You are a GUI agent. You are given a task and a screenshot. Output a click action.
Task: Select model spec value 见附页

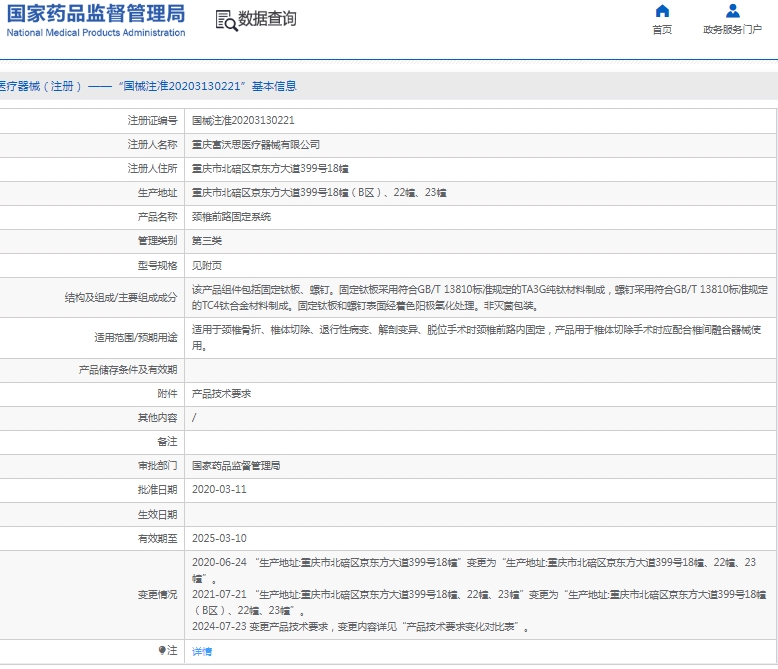click(207, 266)
